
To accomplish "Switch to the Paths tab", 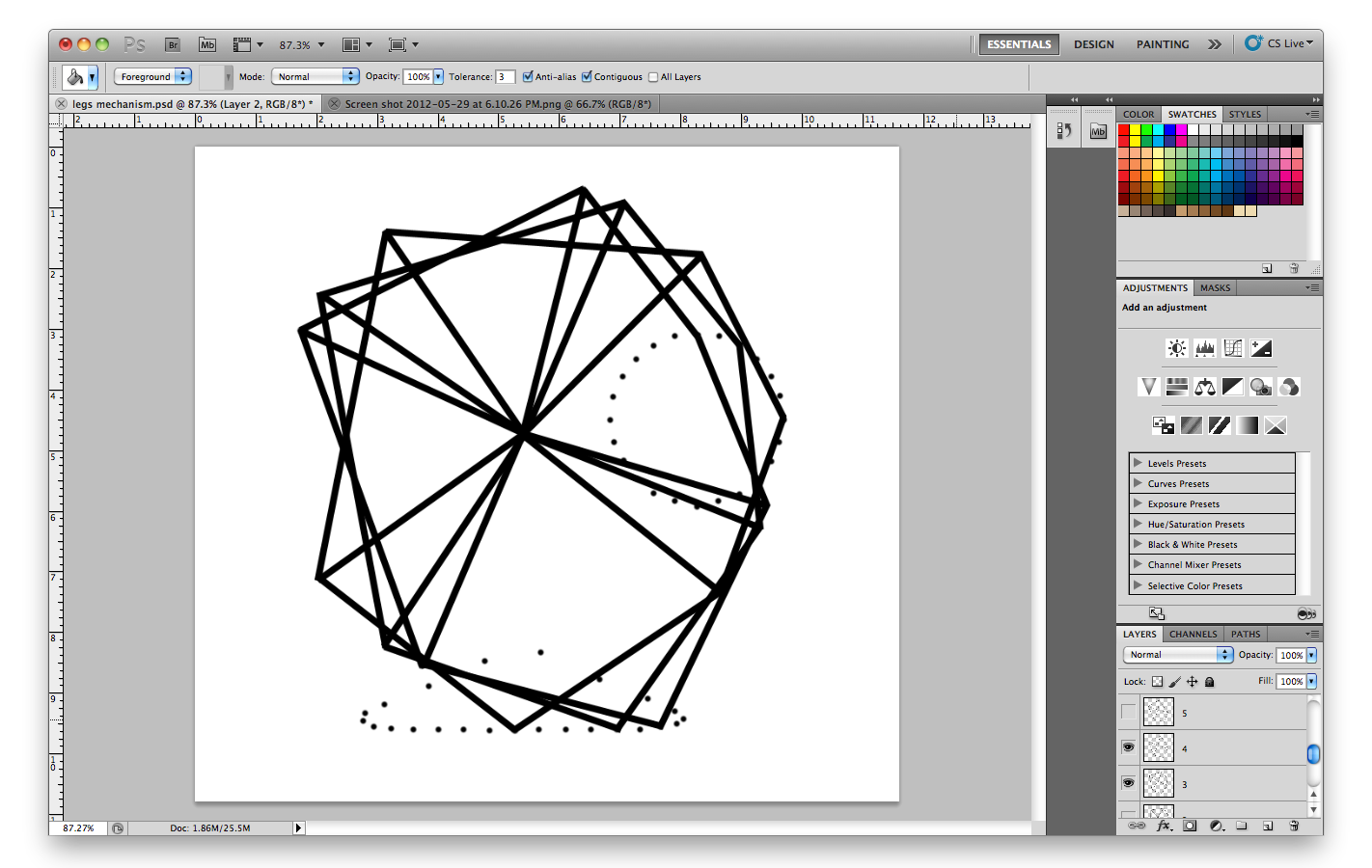I will coord(1246,634).
